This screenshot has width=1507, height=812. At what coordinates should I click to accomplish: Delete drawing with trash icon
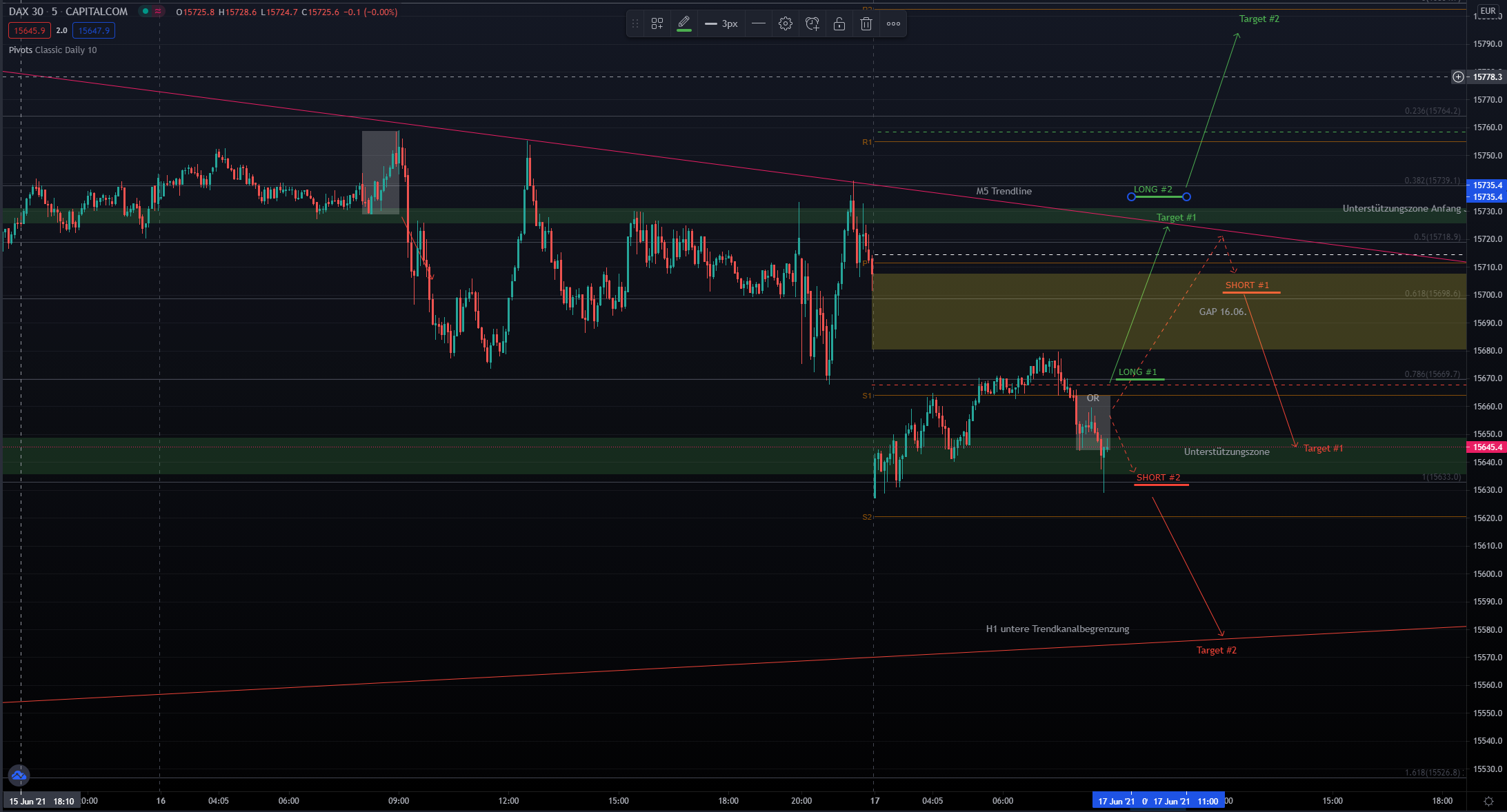click(x=866, y=23)
